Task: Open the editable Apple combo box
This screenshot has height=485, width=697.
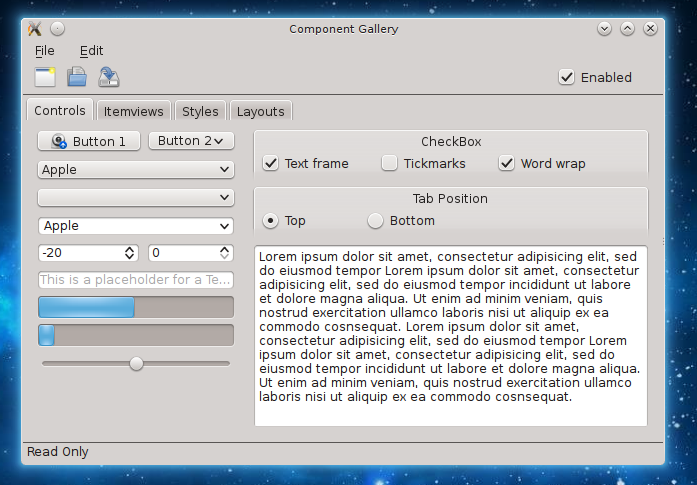Action: pos(136,226)
